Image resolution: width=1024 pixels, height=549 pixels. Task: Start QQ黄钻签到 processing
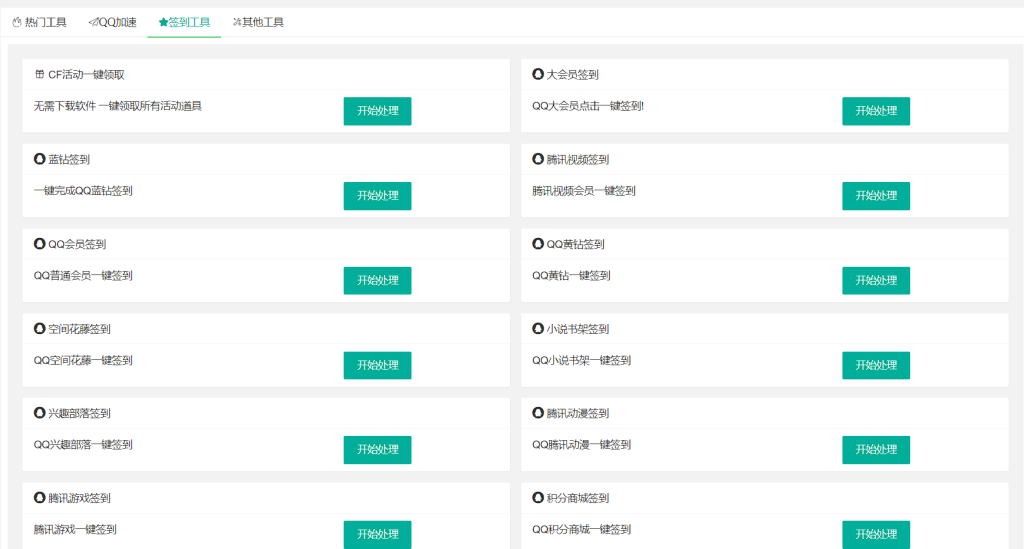(x=876, y=281)
